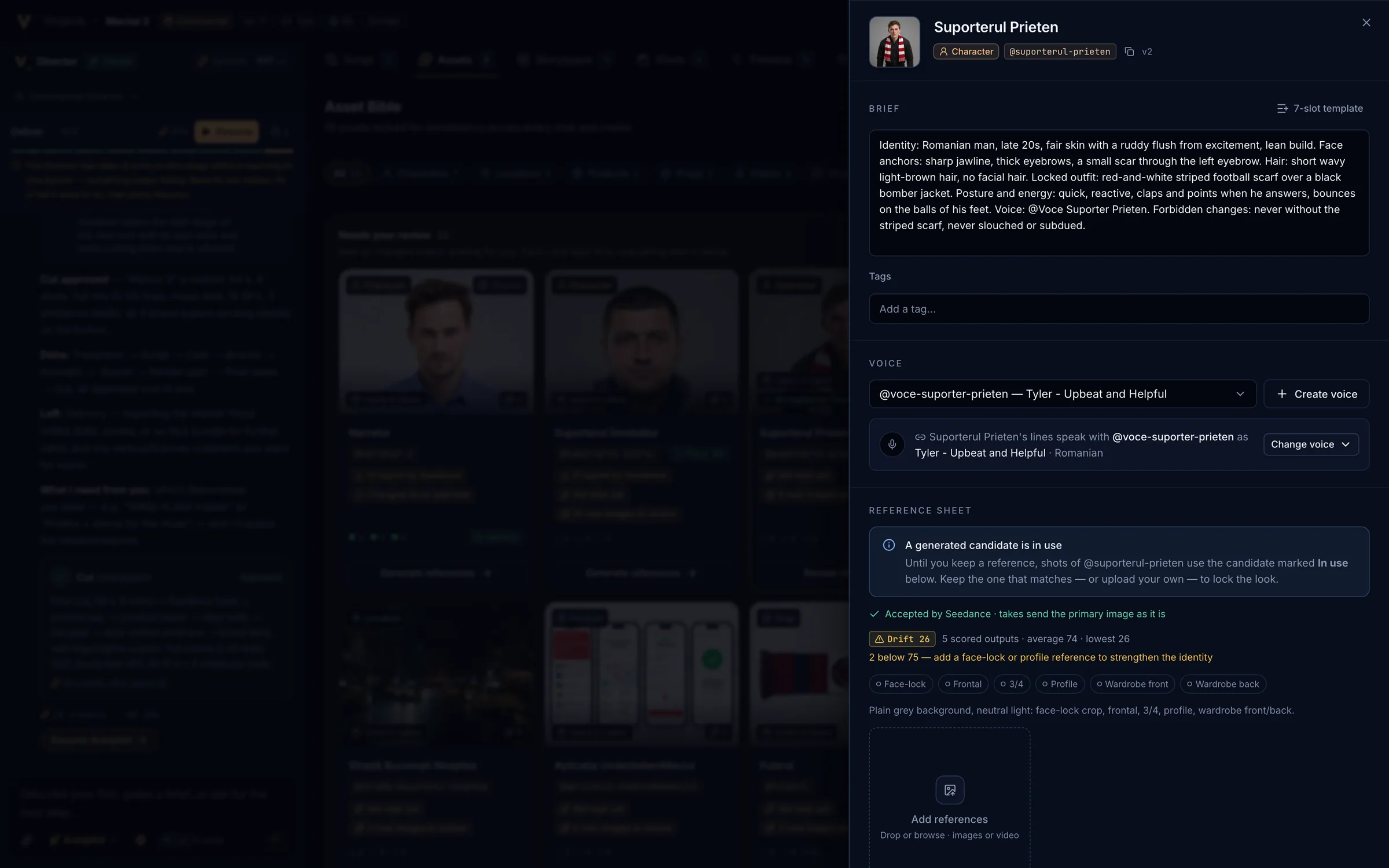Click the info icon in candidate notice
The height and width of the screenshot is (868, 1389).
889,545
